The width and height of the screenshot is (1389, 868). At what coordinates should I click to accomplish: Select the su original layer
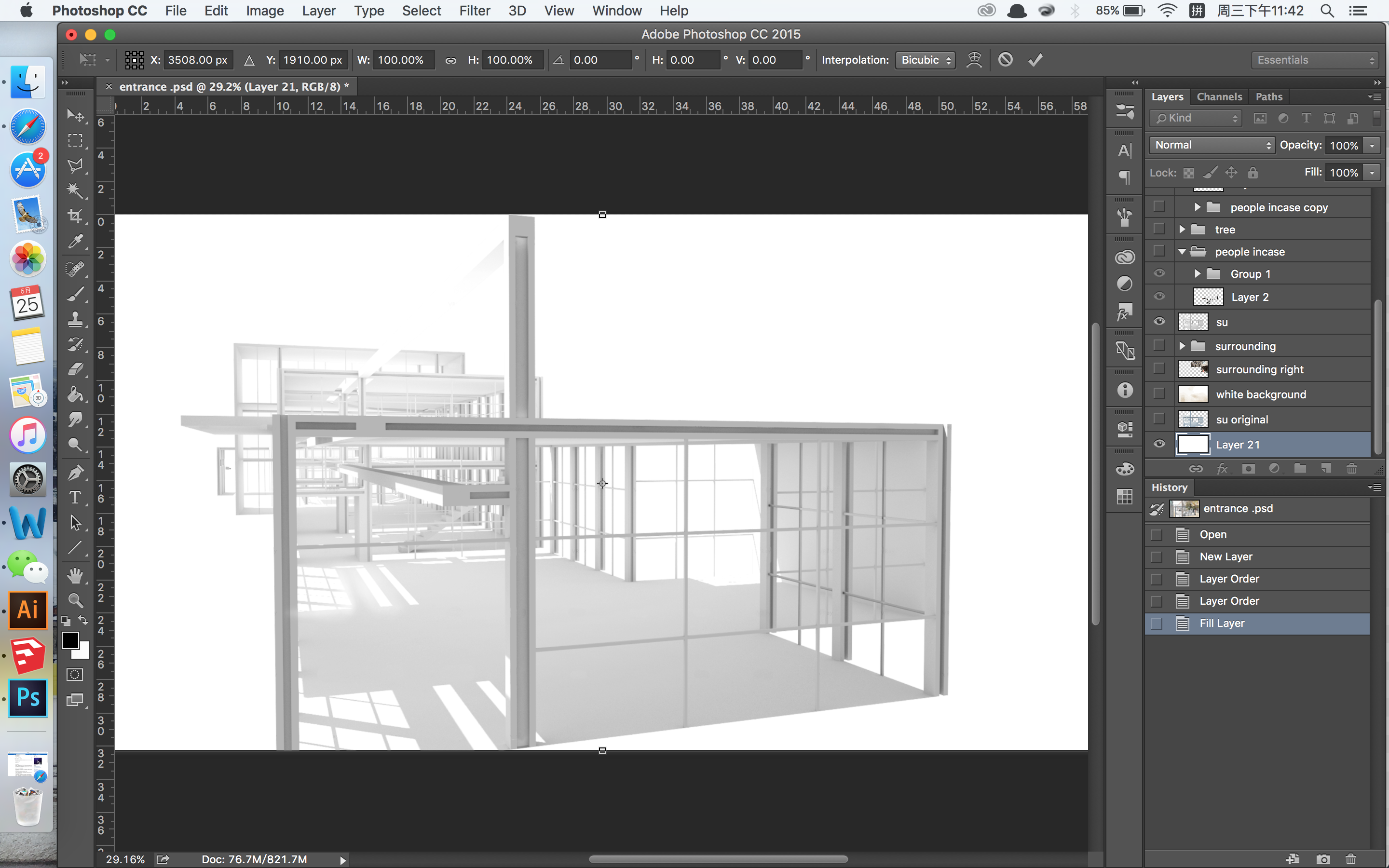click(x=1271, y=419)
